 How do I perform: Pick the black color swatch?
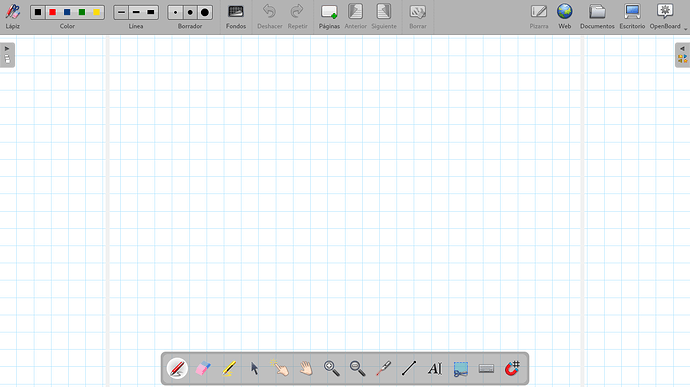38,12
